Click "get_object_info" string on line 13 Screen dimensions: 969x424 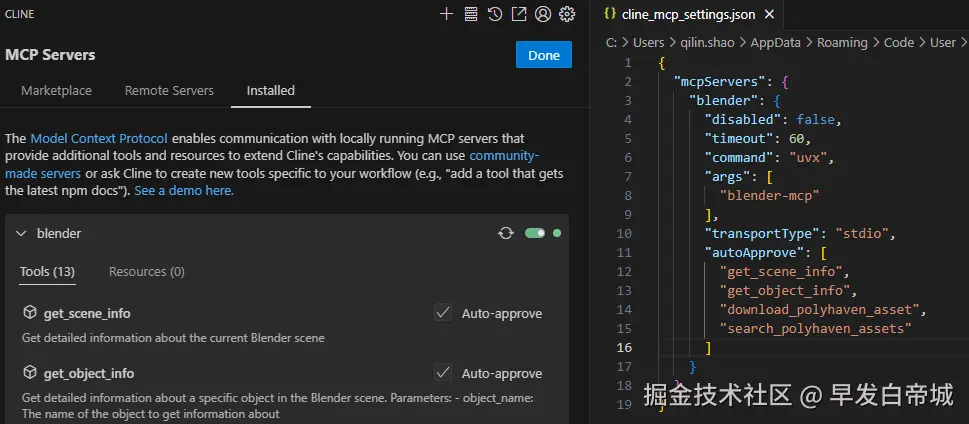click(785, 290)
